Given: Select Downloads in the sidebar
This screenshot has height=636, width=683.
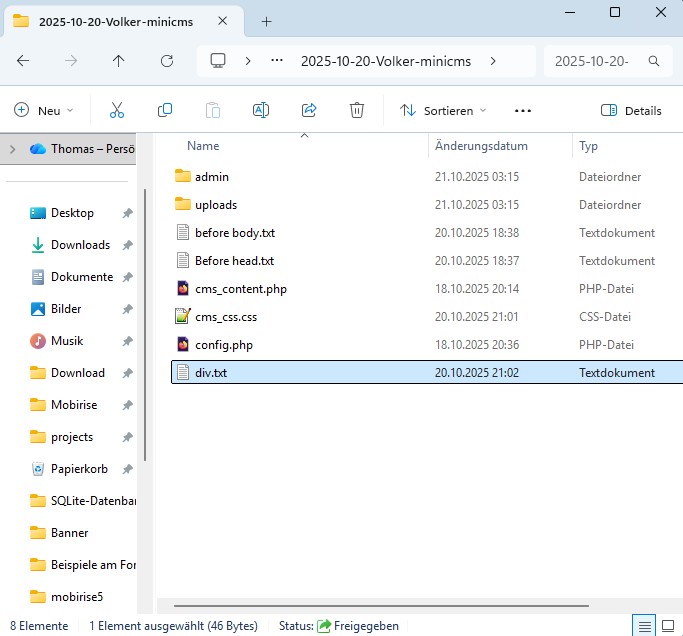Looking at the screenshot, I should point(80,245).
